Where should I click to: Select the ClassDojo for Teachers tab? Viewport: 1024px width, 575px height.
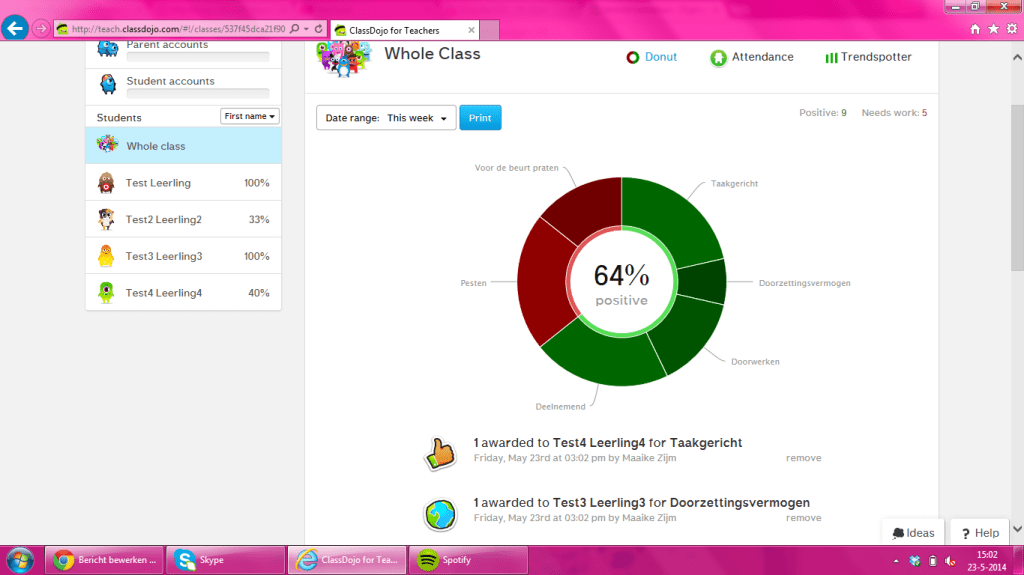pyautogui.click(x=405, y=30)
